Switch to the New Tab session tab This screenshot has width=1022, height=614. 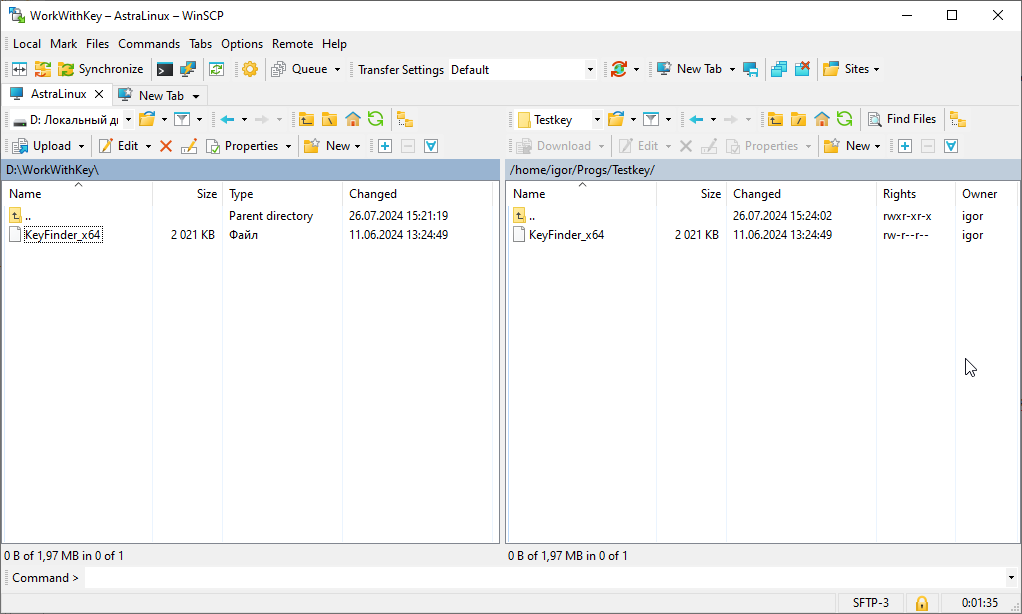(x=160, y=95)
